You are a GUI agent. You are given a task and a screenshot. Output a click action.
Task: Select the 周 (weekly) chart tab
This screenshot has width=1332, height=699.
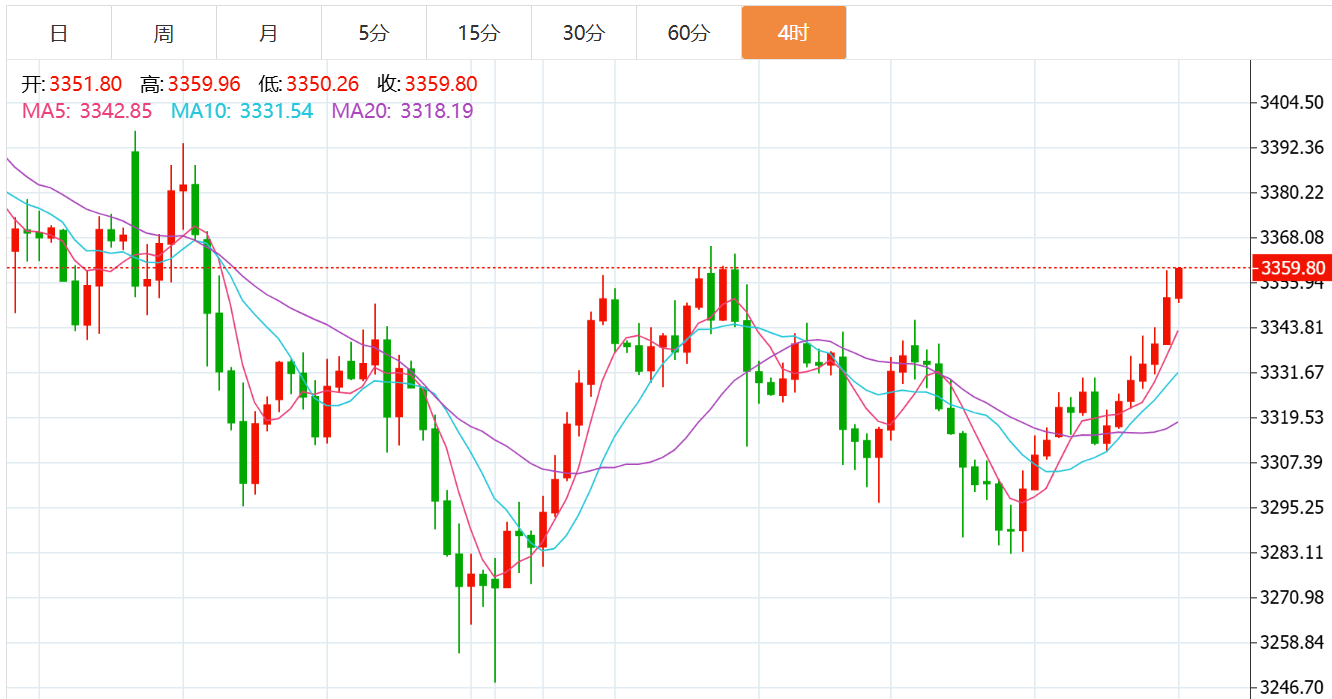164,33
